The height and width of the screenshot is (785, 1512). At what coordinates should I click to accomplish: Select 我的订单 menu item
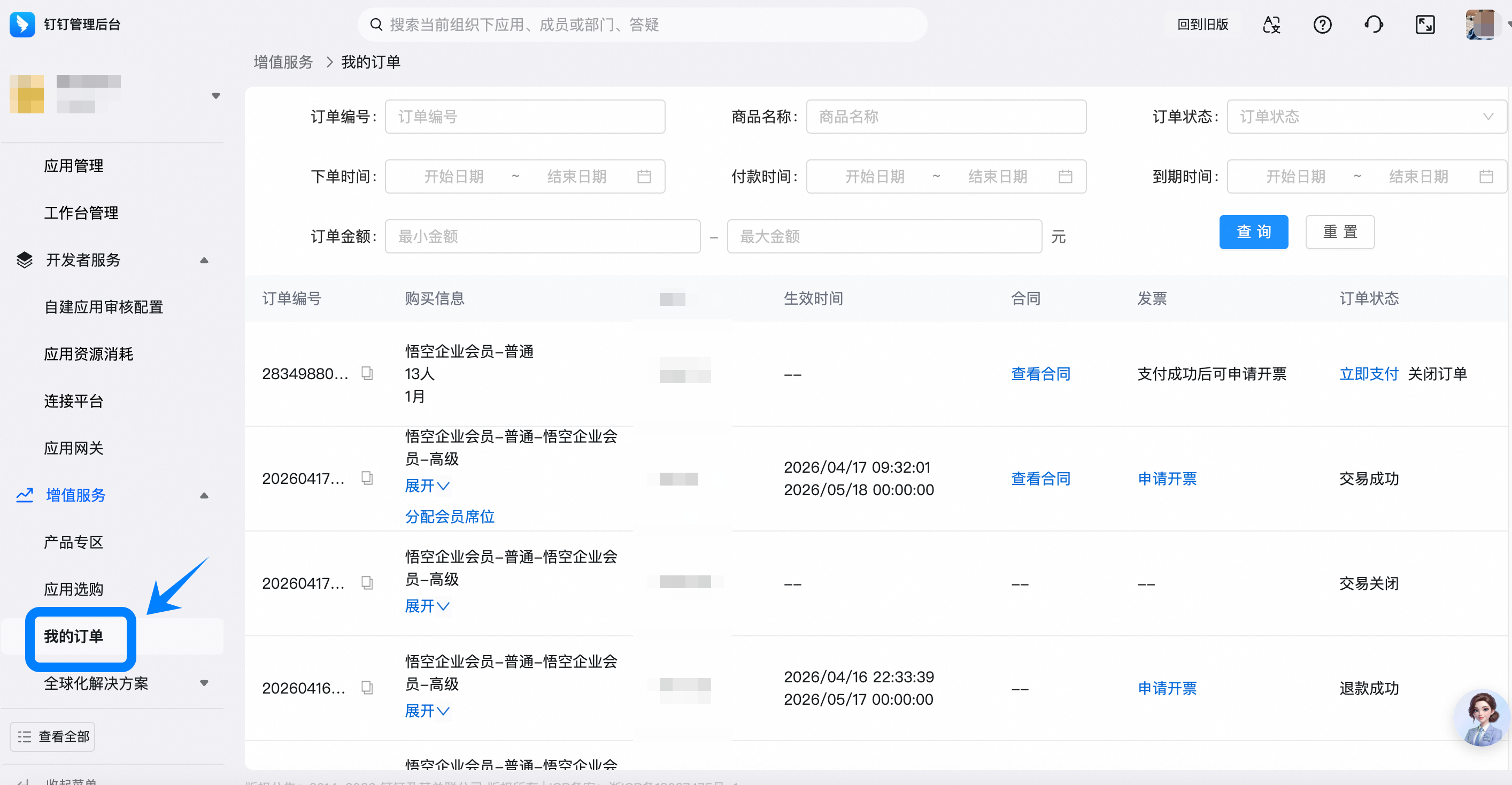[x=74, y=636]
